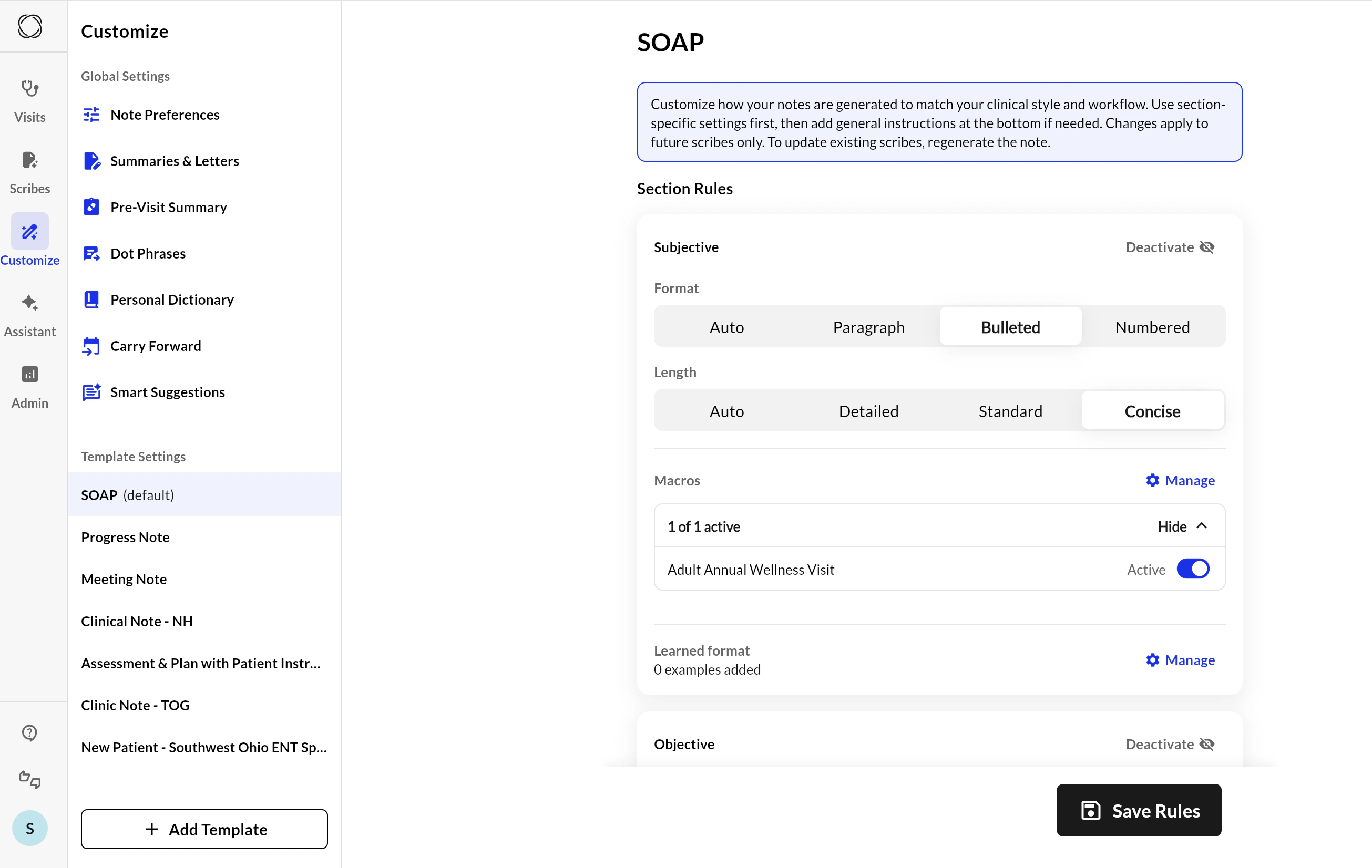The height and width of the screenshot is (868, 1372).
Task: Open the Clinic Note - TOG template
Action: [x=135, y=705]
